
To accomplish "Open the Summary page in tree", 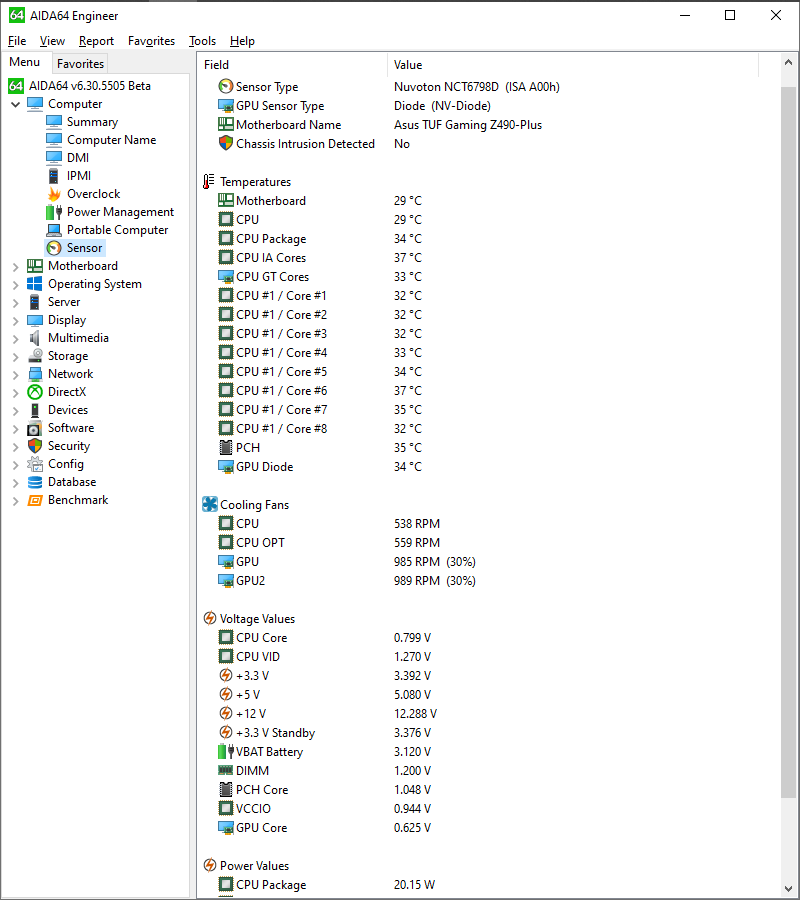I will 92,122.
